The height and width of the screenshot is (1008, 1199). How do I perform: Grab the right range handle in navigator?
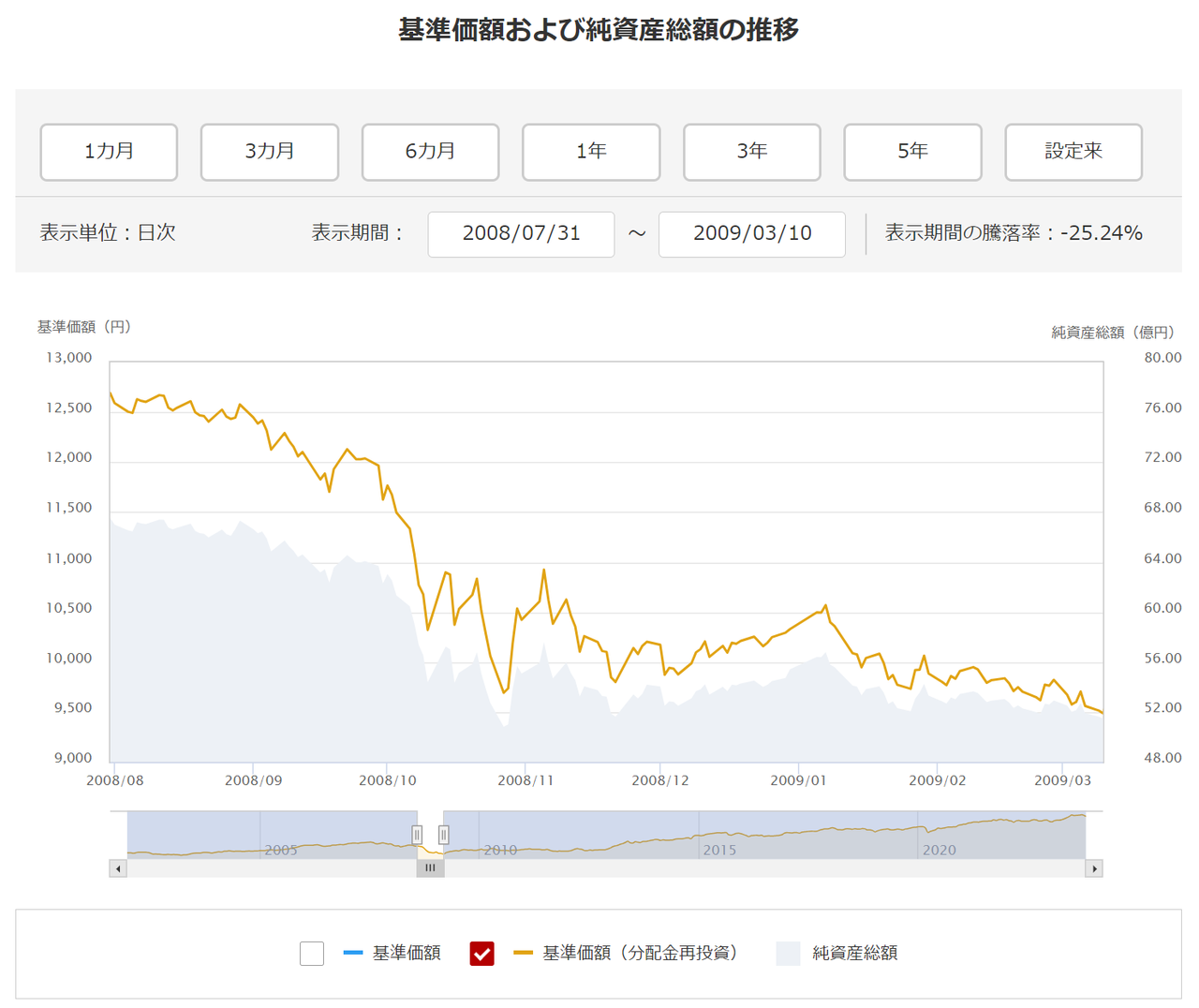pyautogui.click(x=444, y=835)
